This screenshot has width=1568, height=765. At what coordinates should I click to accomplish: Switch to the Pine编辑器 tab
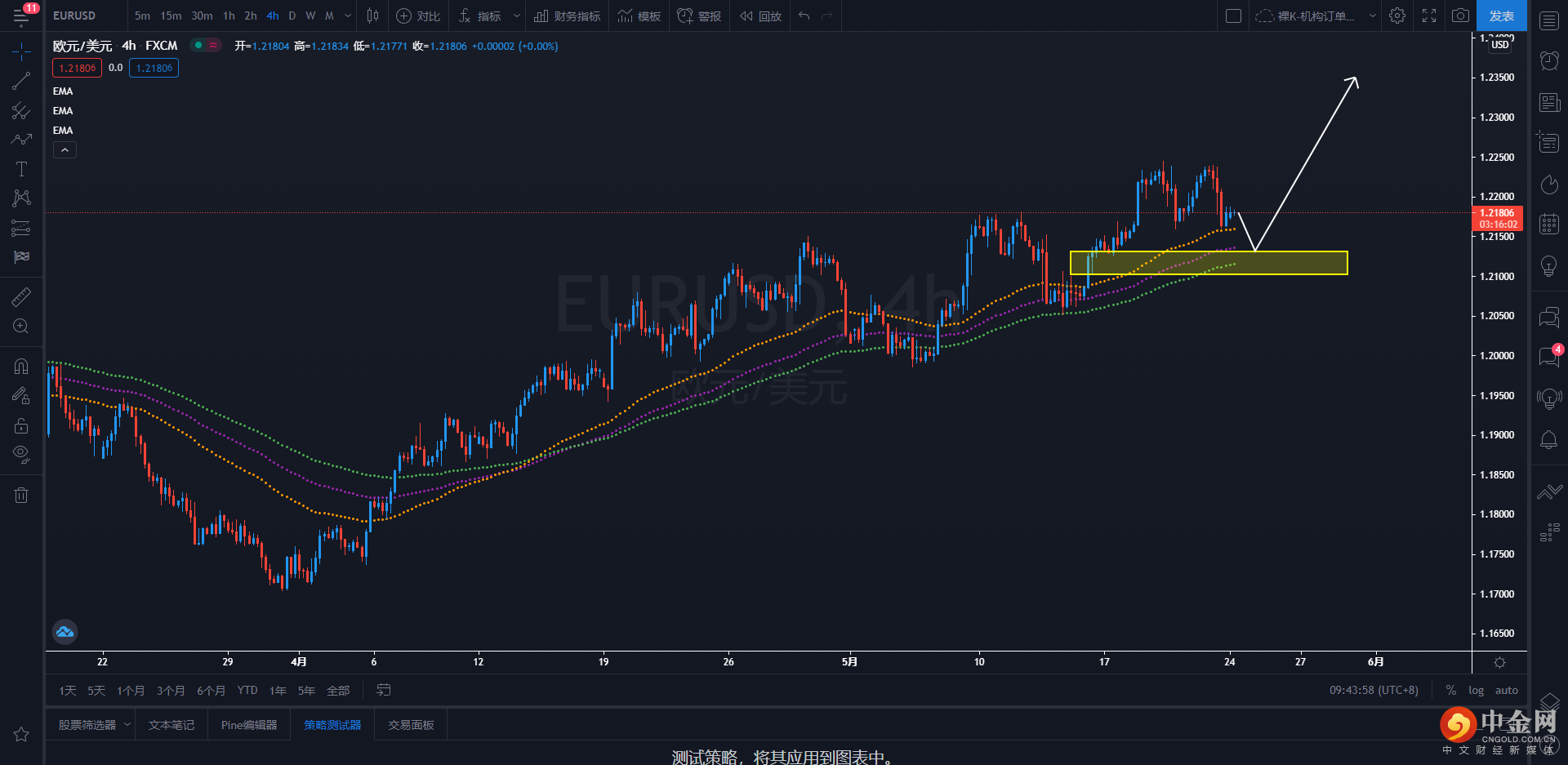(x=249, y=725)
